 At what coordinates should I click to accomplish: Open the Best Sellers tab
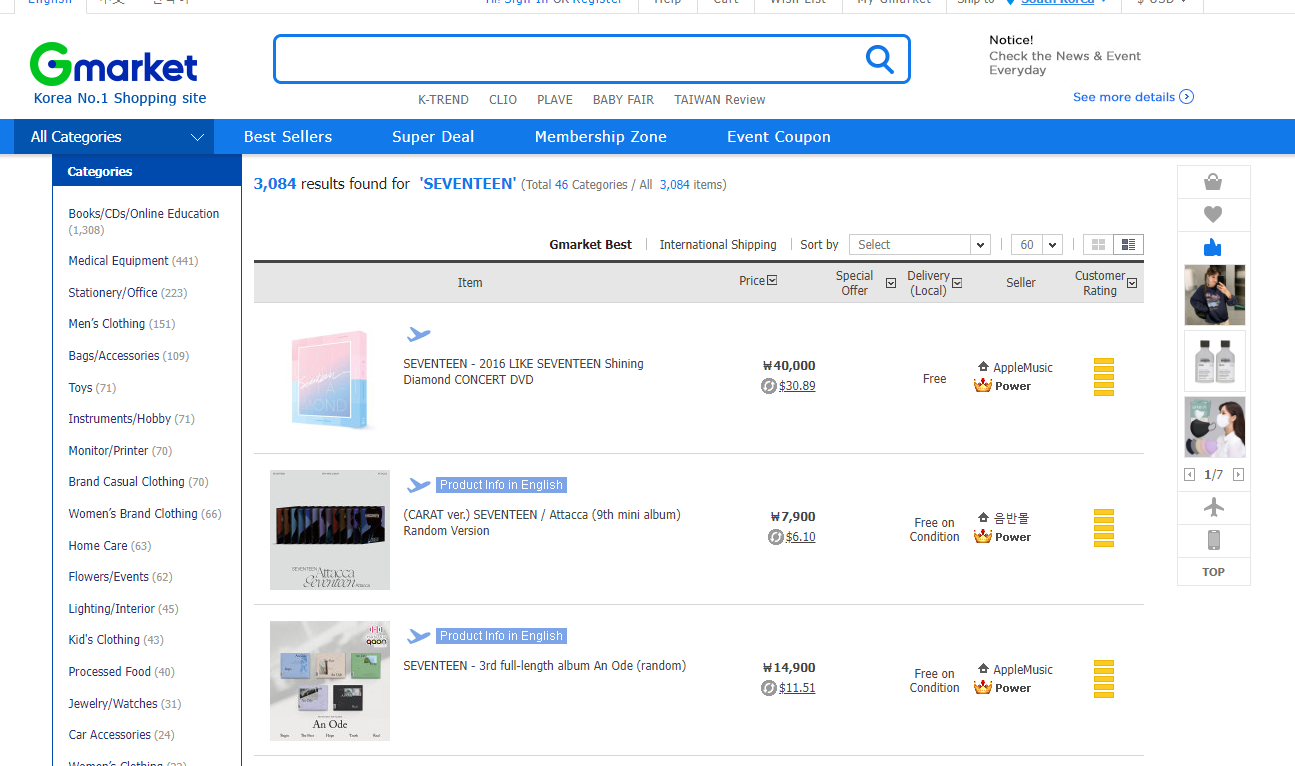(x=288, y=137)
